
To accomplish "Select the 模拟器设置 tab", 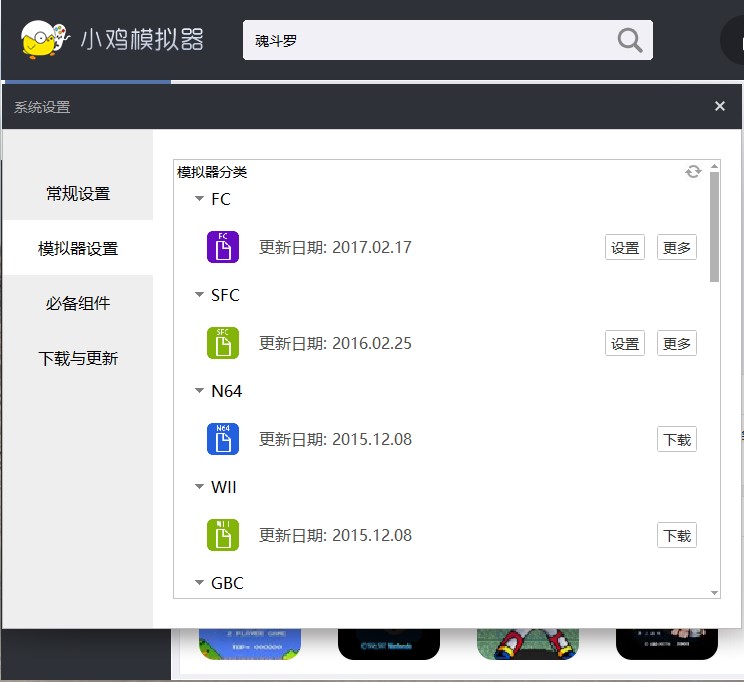I will (78, 248).
